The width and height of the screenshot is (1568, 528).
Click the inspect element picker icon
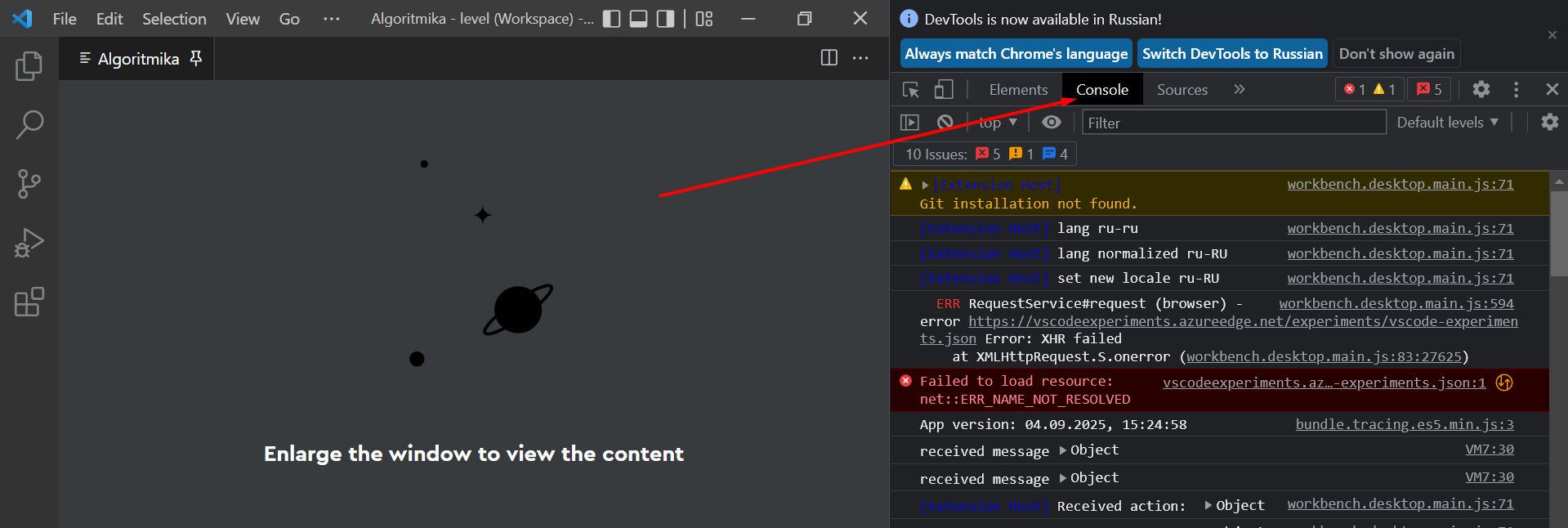click(910, 89)
